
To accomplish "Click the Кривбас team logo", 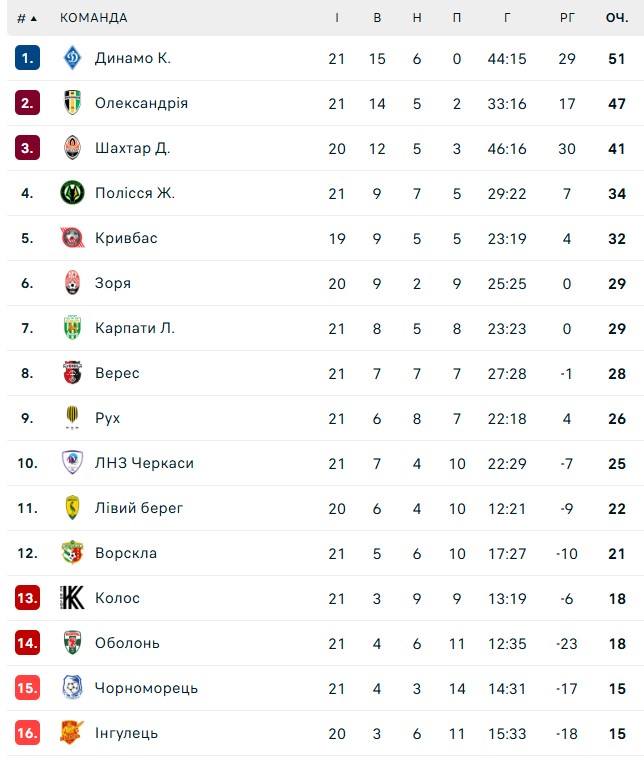I will (72, 238).
